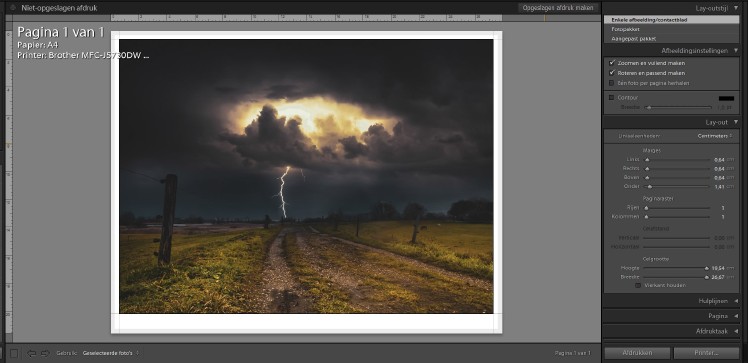Viewport: 748px width, 363px height.
Task: Enable the Contour checkbox
Action: (612, 97)
